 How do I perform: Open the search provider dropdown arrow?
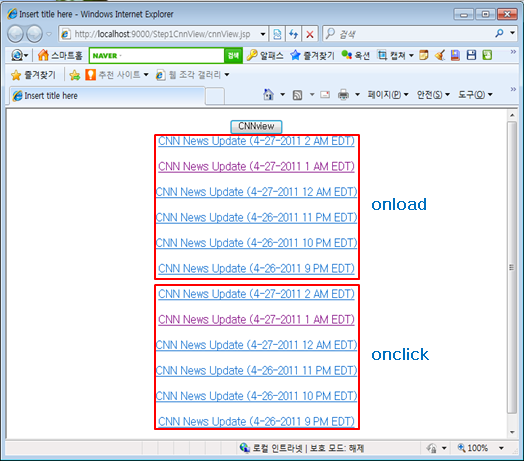click(512, 33)
